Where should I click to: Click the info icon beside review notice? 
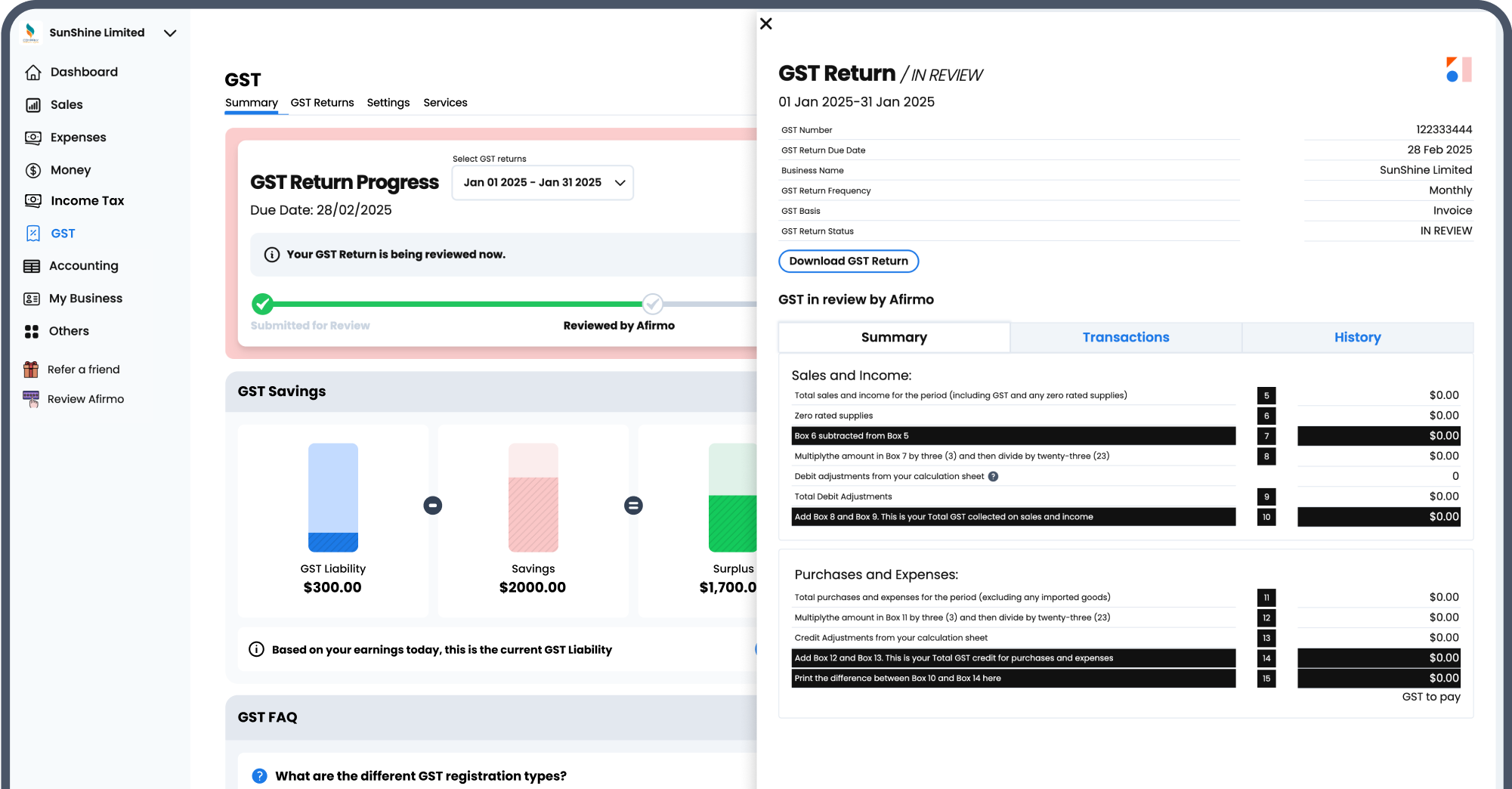[x=272, y=255]
